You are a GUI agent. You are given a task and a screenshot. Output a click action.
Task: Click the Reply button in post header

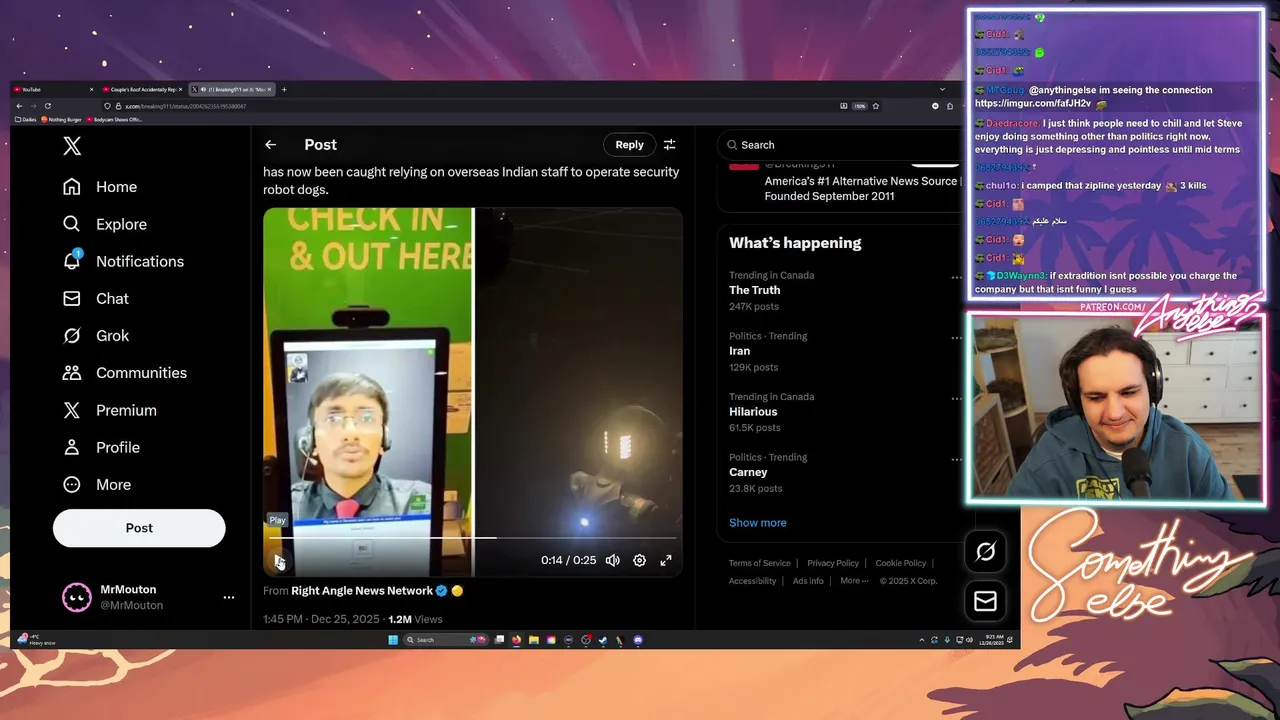(x=629, y=145)
